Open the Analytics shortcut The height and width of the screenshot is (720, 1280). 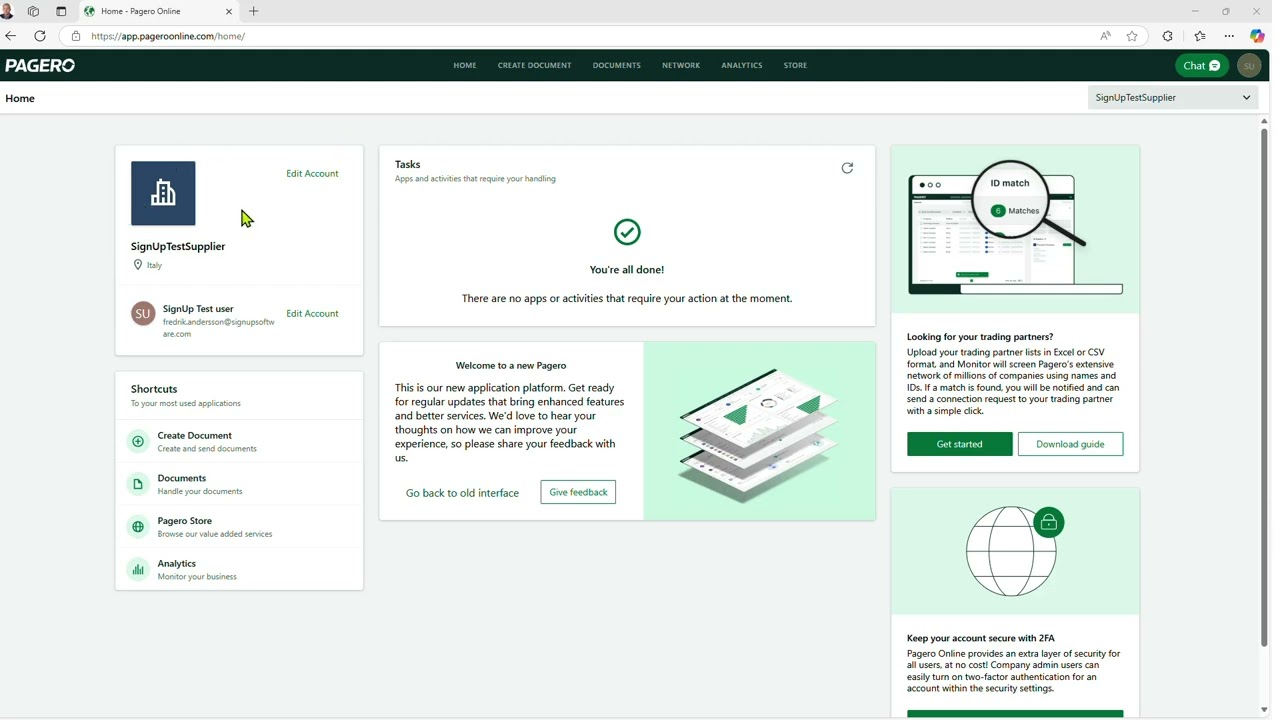239,569
